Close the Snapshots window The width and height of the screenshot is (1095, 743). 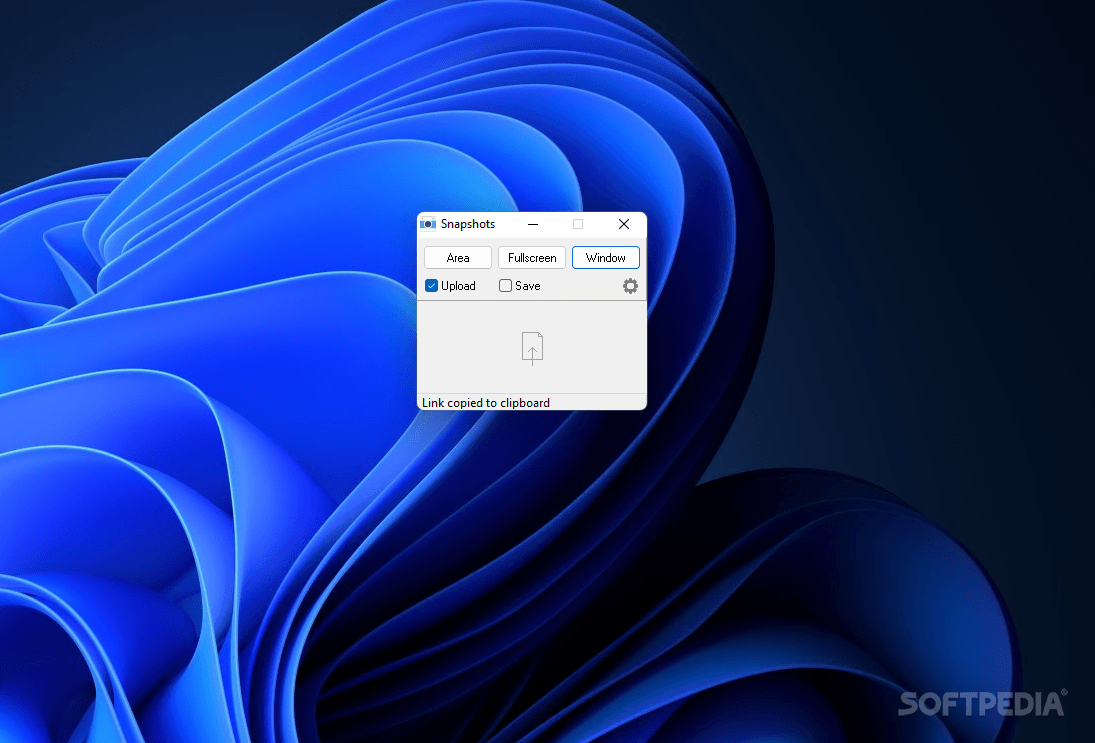(x=624, y=224)
